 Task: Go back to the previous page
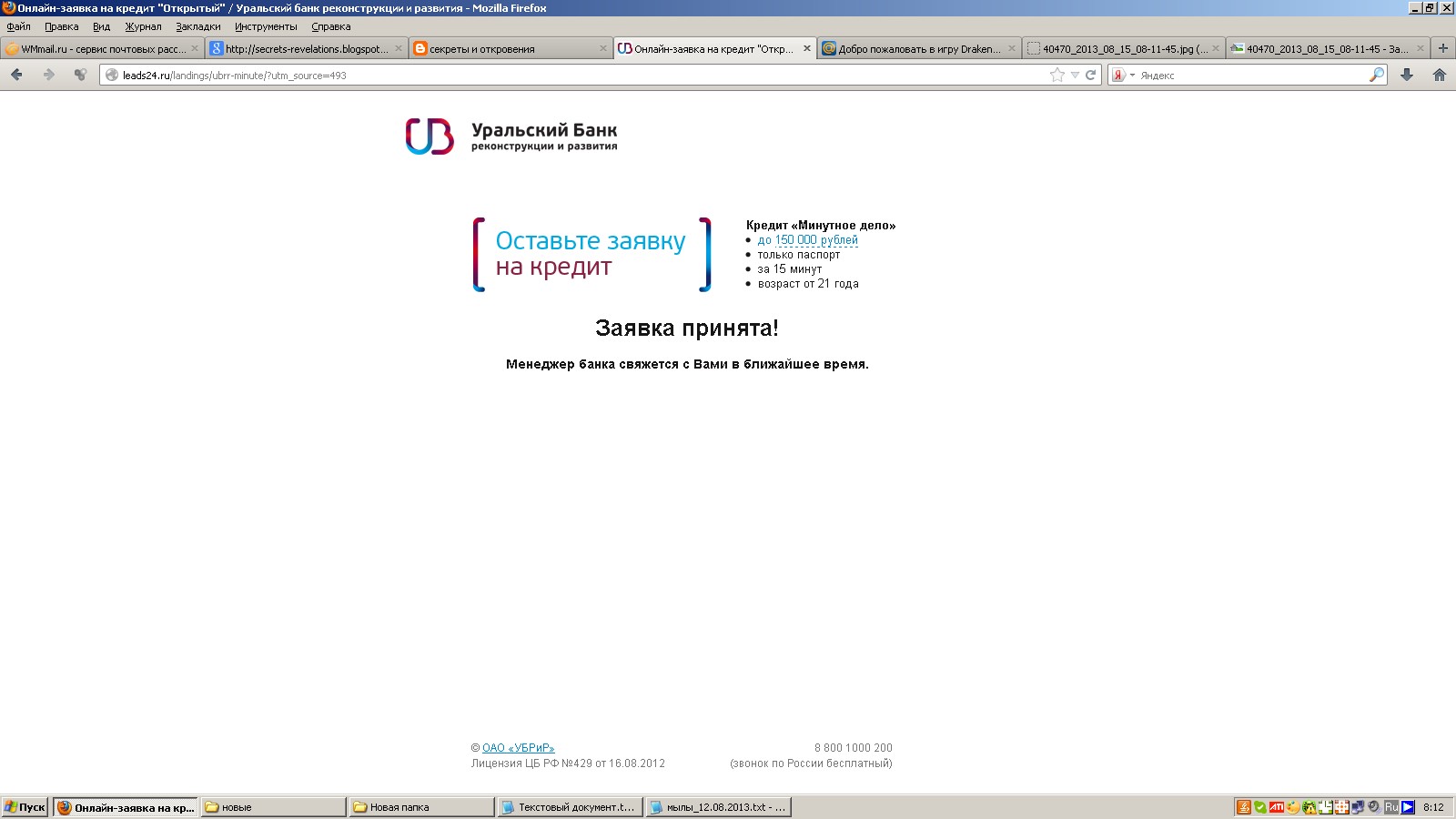click(x=16, y=75)
